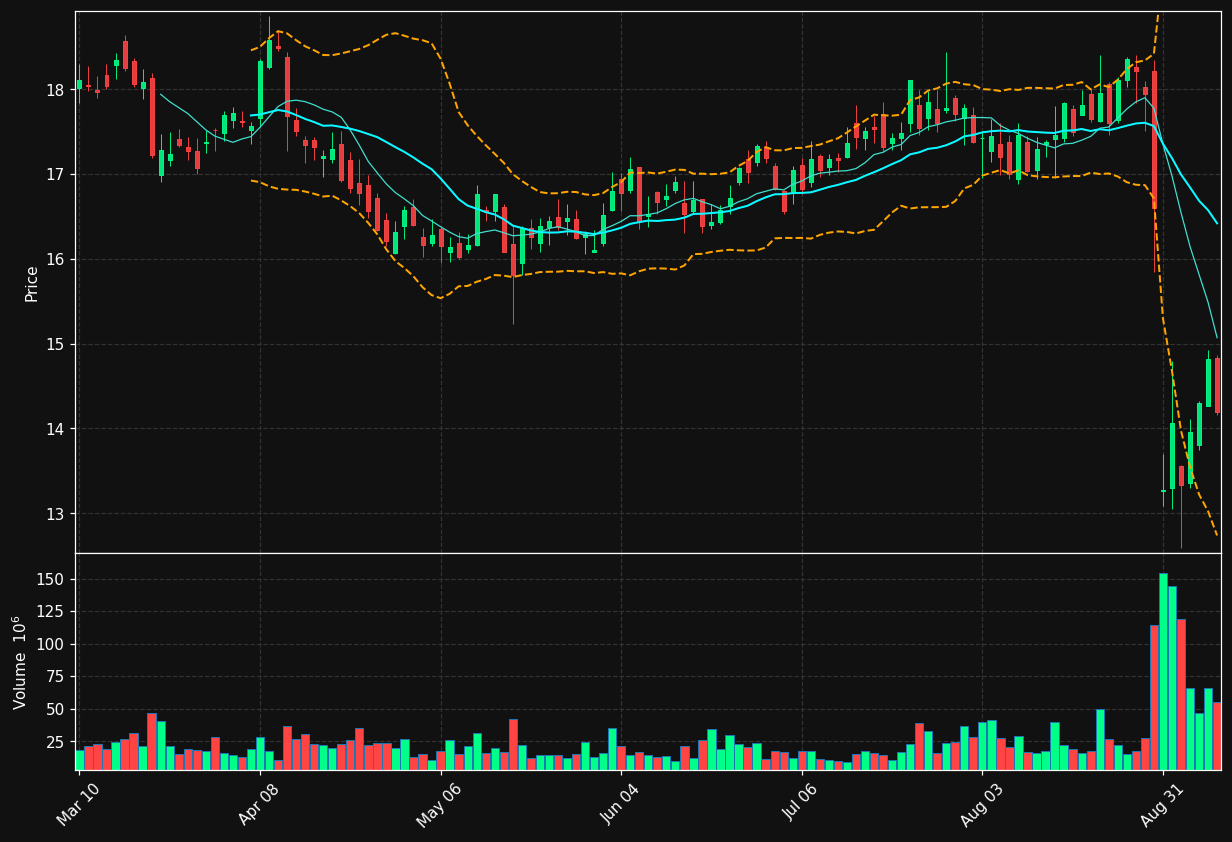The width and height of the screenshot is (1232, 842).
Task: Click the volume axis value 75
Action: pyautogui.click(x=55, y=677)
